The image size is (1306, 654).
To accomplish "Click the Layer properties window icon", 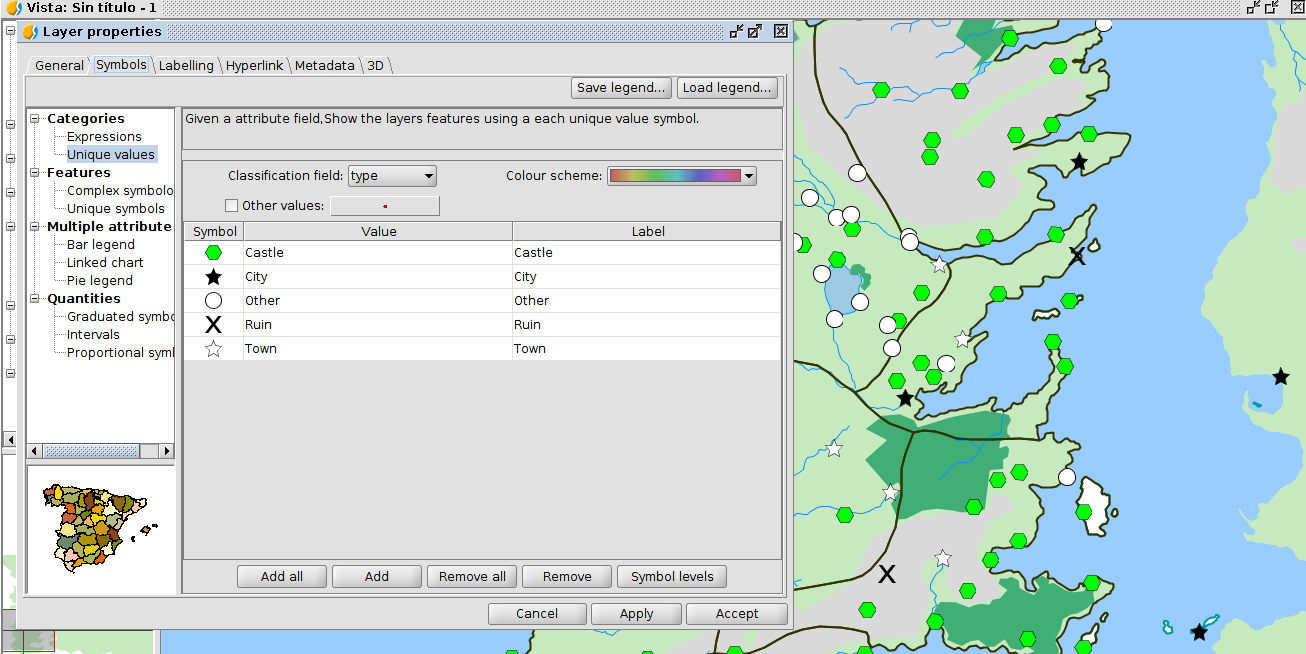I will click(30, 31).
